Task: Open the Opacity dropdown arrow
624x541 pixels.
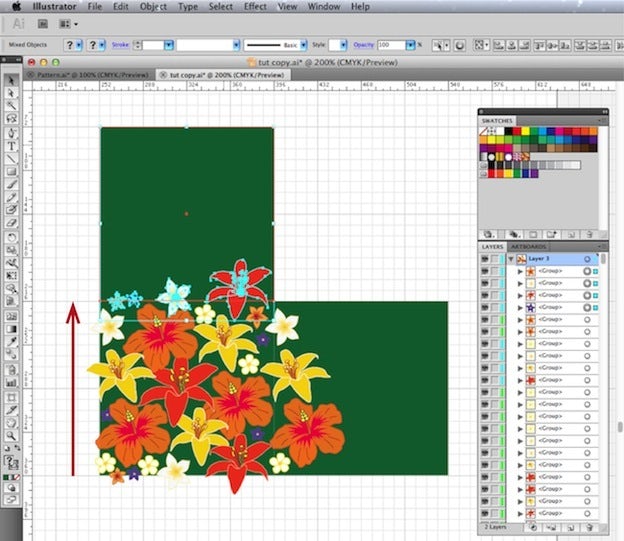Action: [410, 45]
